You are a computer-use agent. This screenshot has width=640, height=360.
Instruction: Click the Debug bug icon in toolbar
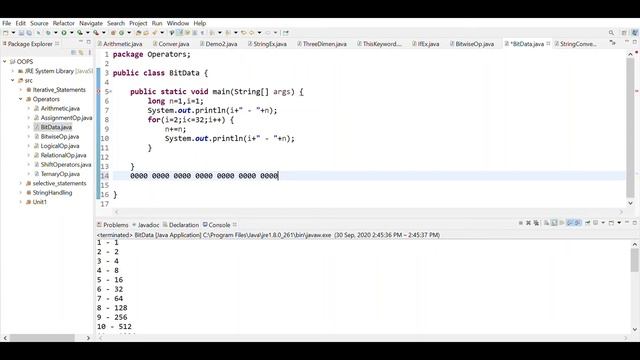point(48,33)
